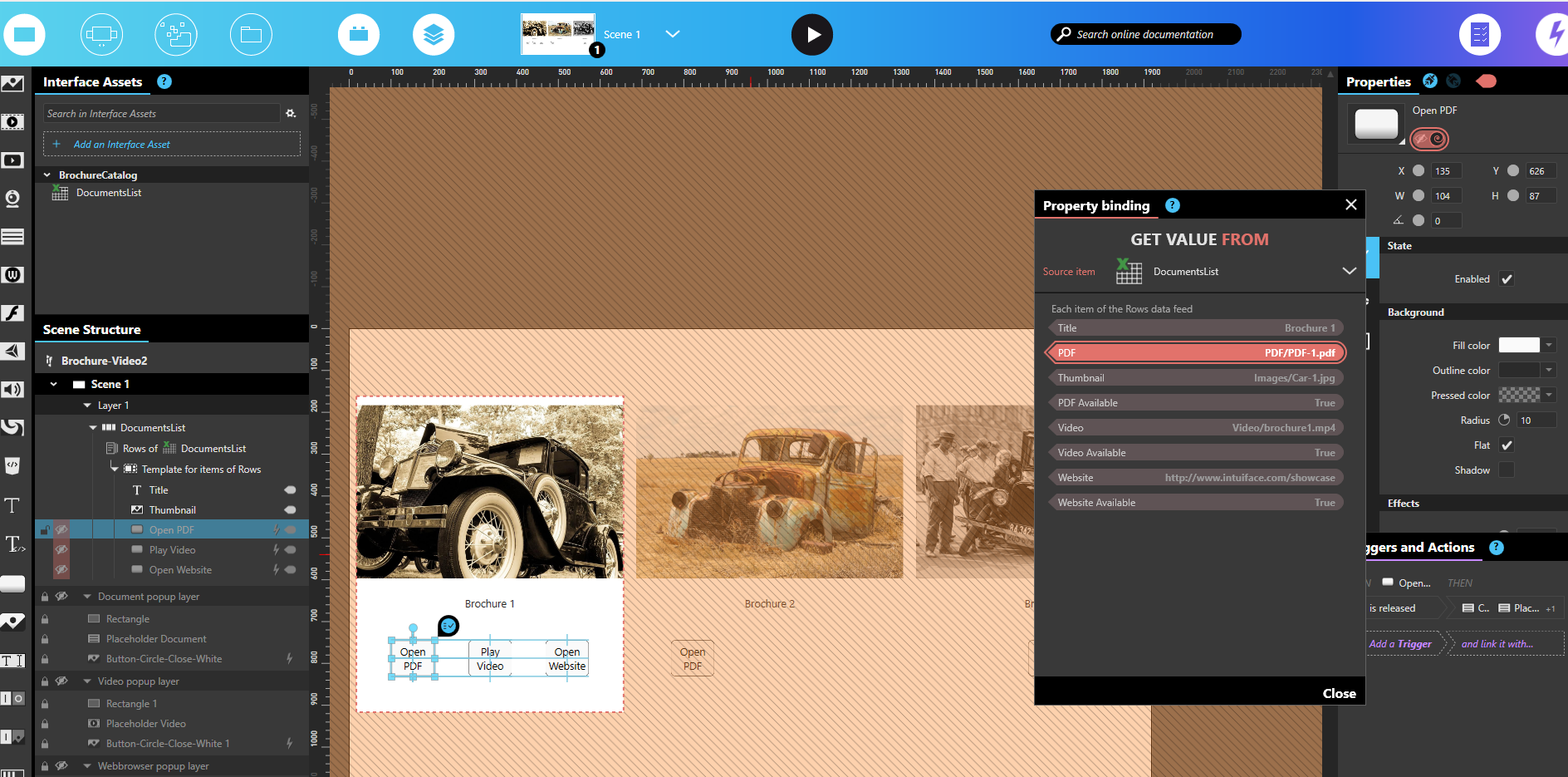Click the Outline color swatch

1519,370
